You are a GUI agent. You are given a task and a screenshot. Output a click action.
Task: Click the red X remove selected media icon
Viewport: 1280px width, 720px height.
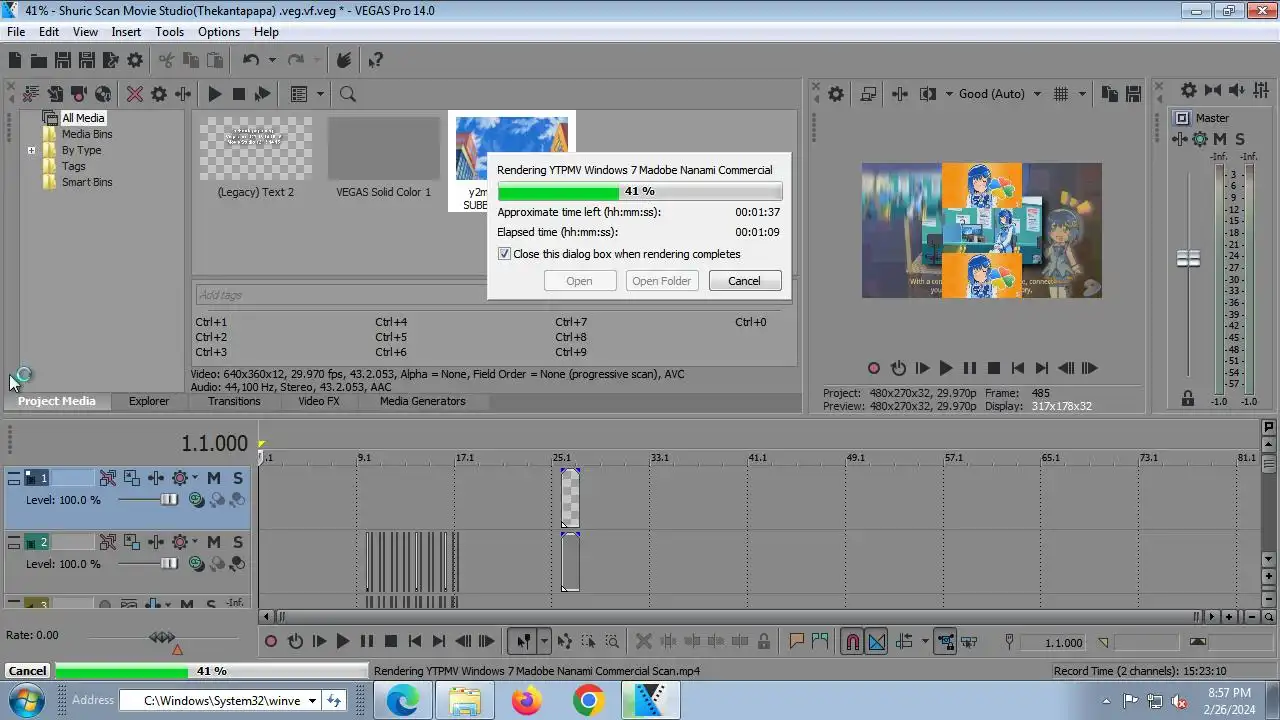coord(135,94)
